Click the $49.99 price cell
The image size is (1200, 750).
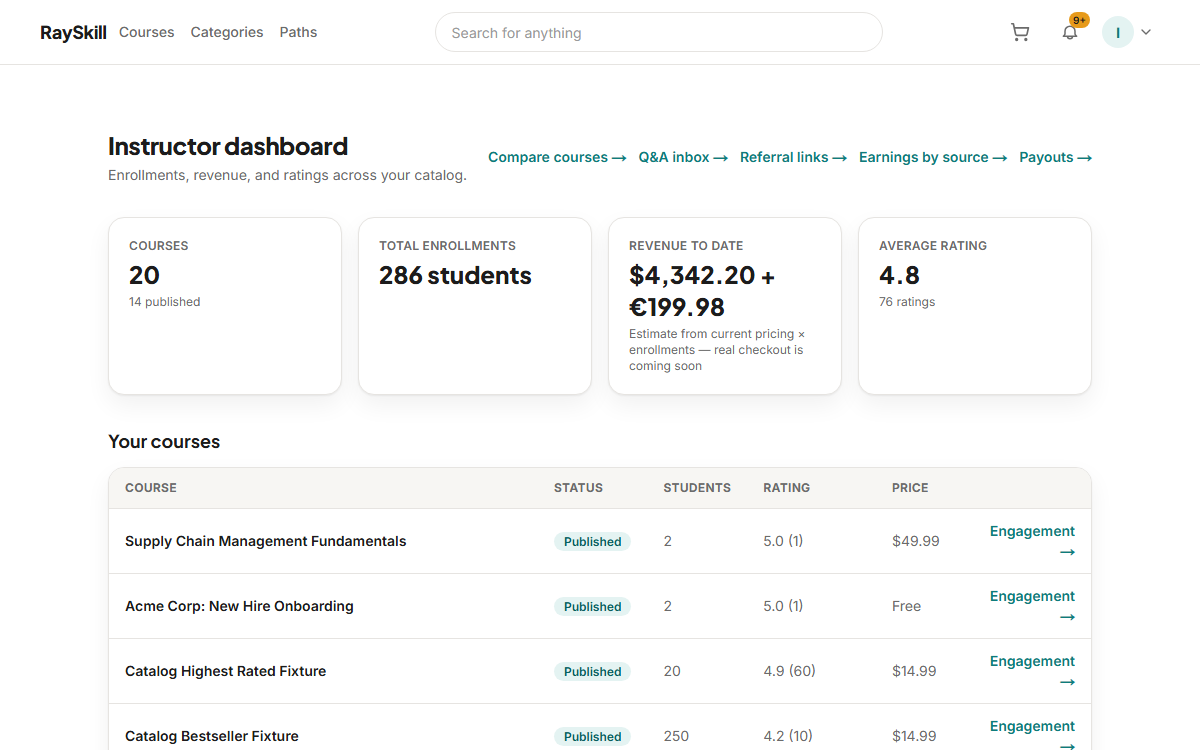(x=916, y=541)
